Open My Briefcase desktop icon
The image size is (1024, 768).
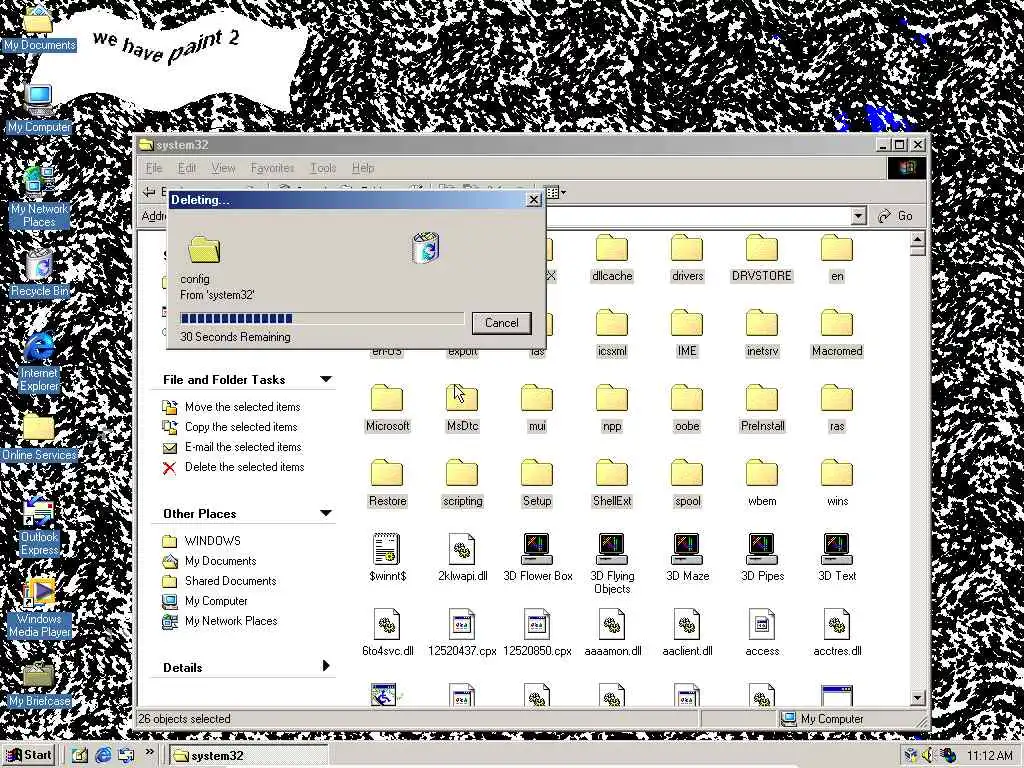coord(39,684)
